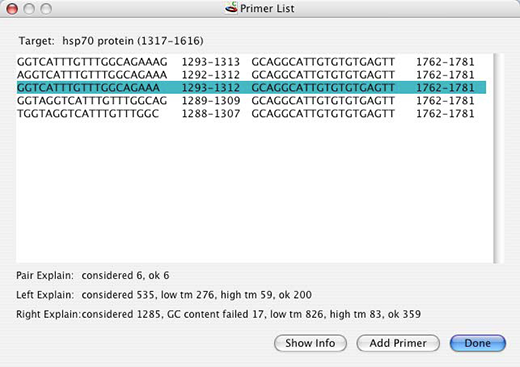Click left position 1288-1307 in last row
The height and width of the screenshot is (367, 520).
point(211,114)
